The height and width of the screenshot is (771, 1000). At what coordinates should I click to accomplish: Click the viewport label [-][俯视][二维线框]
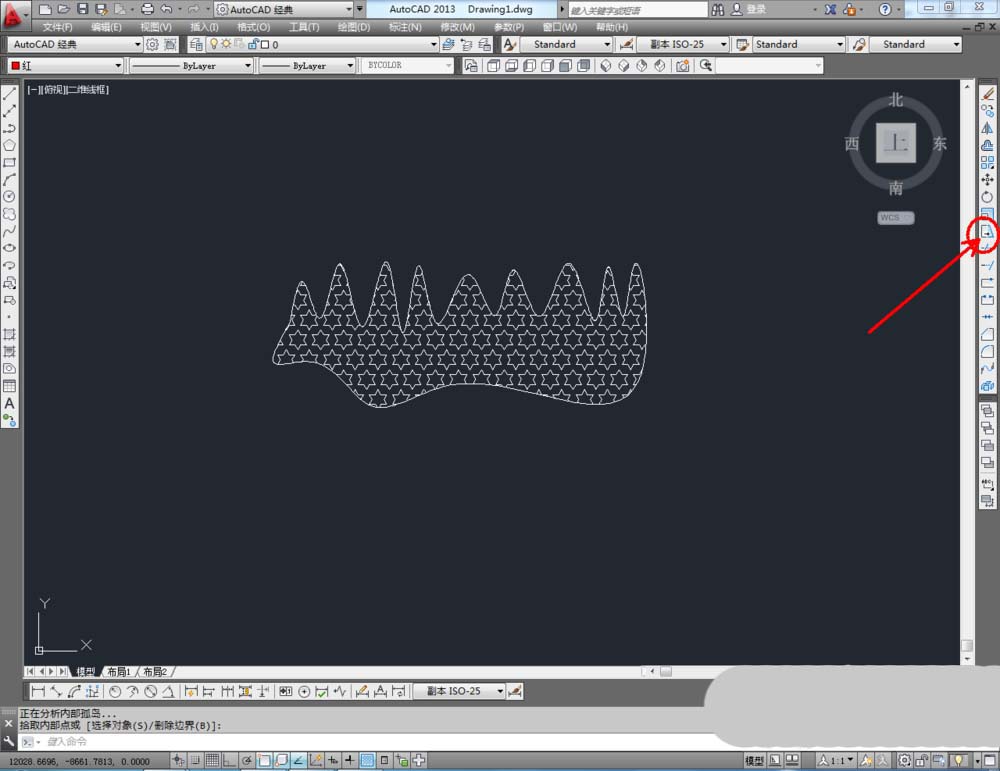(x=68, y=90)
